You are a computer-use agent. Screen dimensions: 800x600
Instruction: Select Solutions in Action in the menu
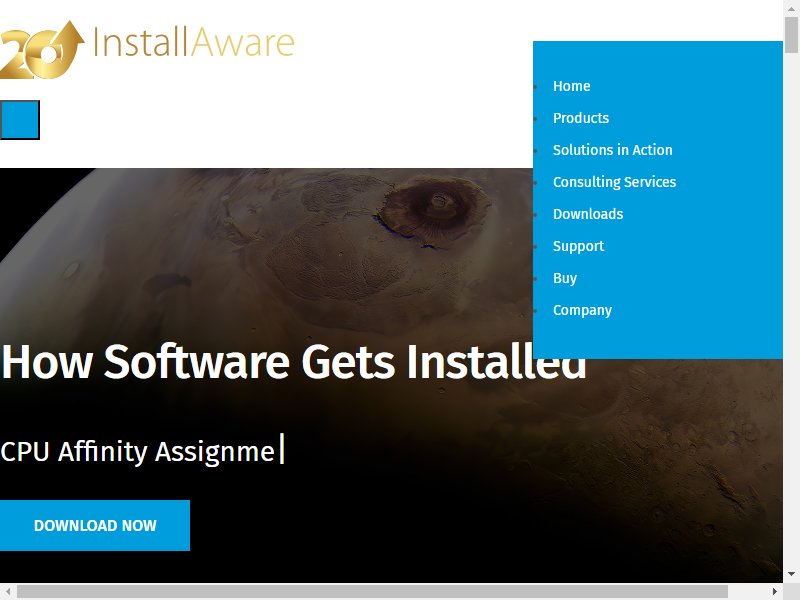(613, 150)
